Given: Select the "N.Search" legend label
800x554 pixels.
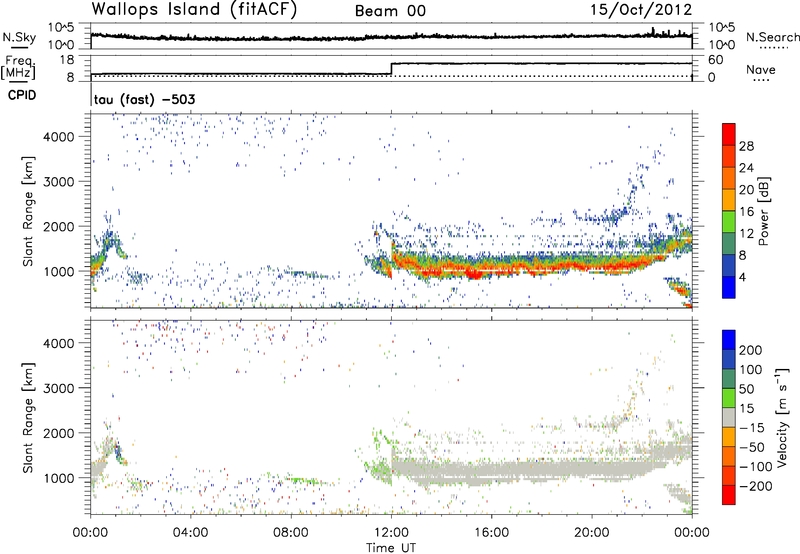Looking at the screenshot, I should click(772, 37).
